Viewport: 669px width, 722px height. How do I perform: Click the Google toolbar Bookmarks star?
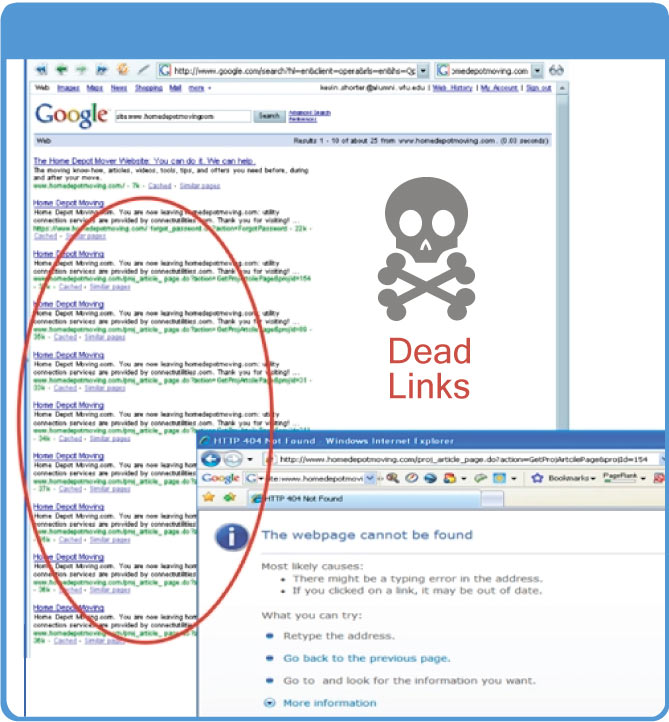click(x=536, y=479)
